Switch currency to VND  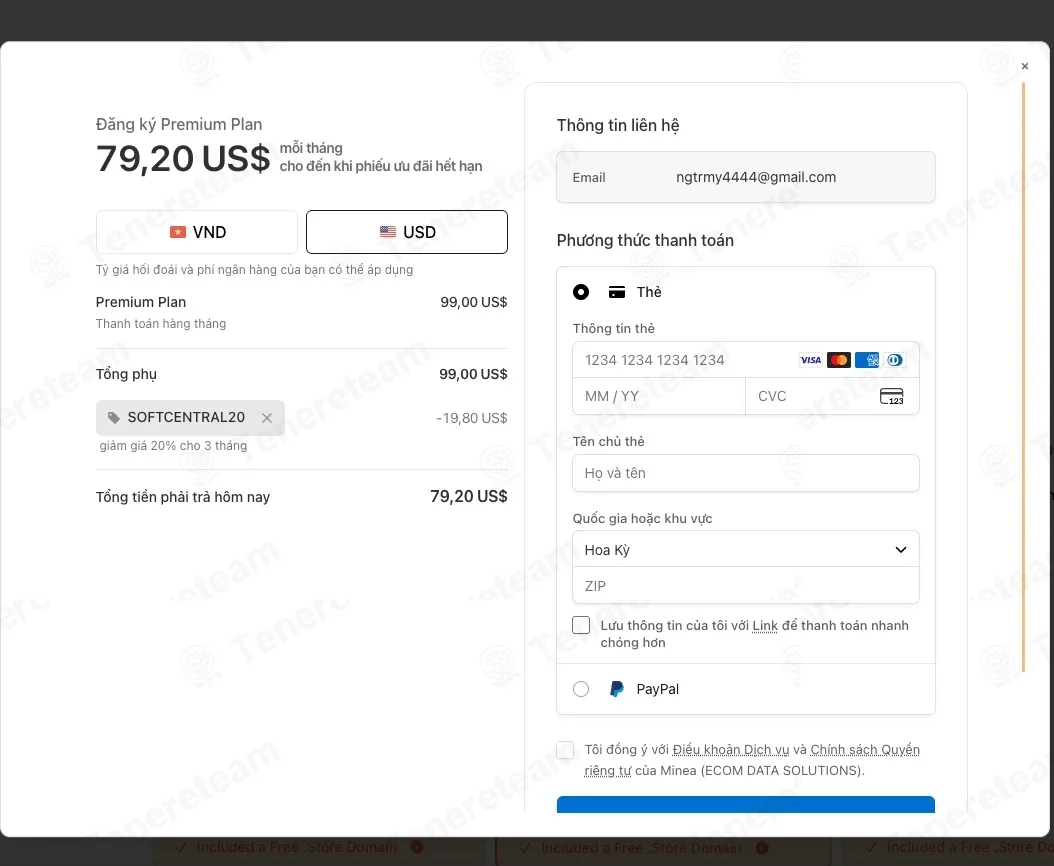coord(197,232)
